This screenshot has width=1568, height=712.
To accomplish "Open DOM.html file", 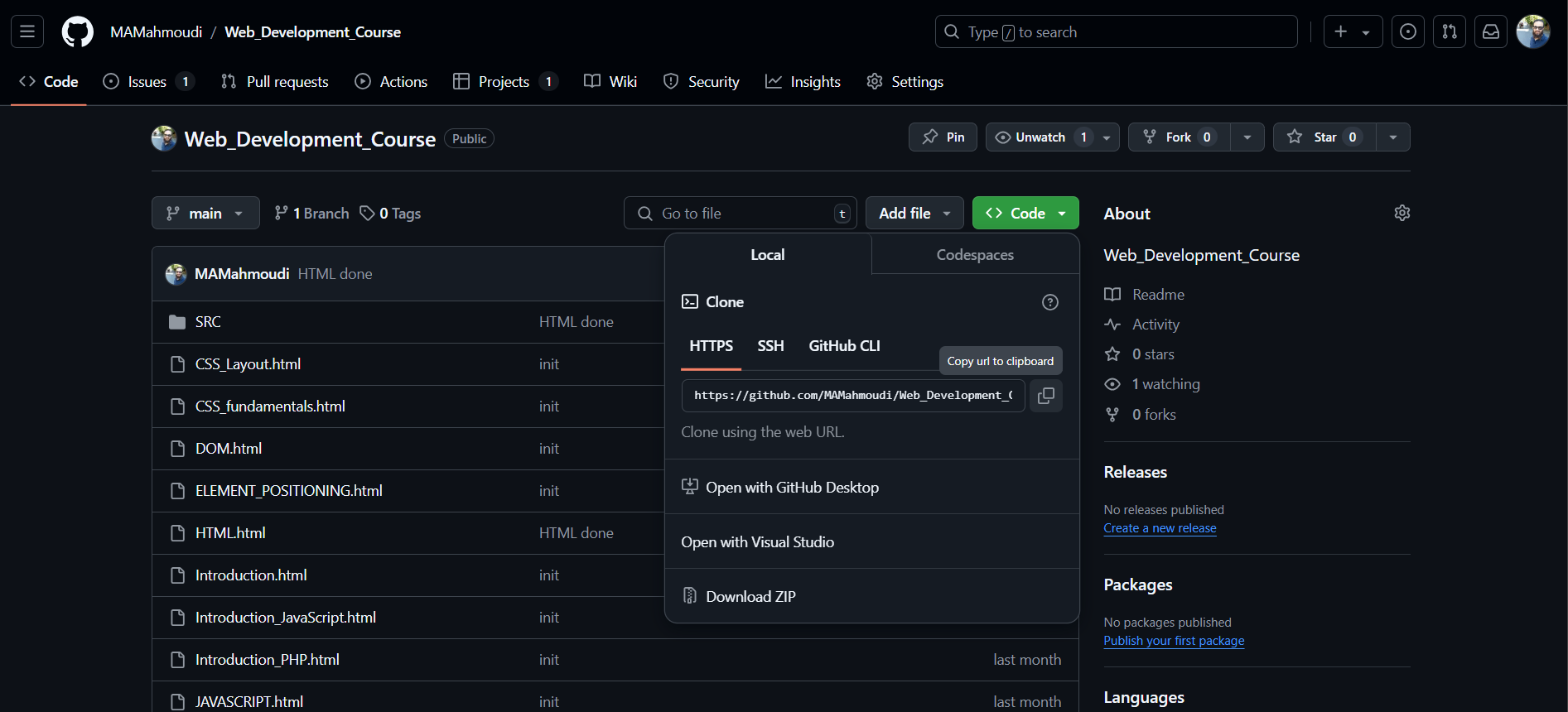I will tap(229, 449).
